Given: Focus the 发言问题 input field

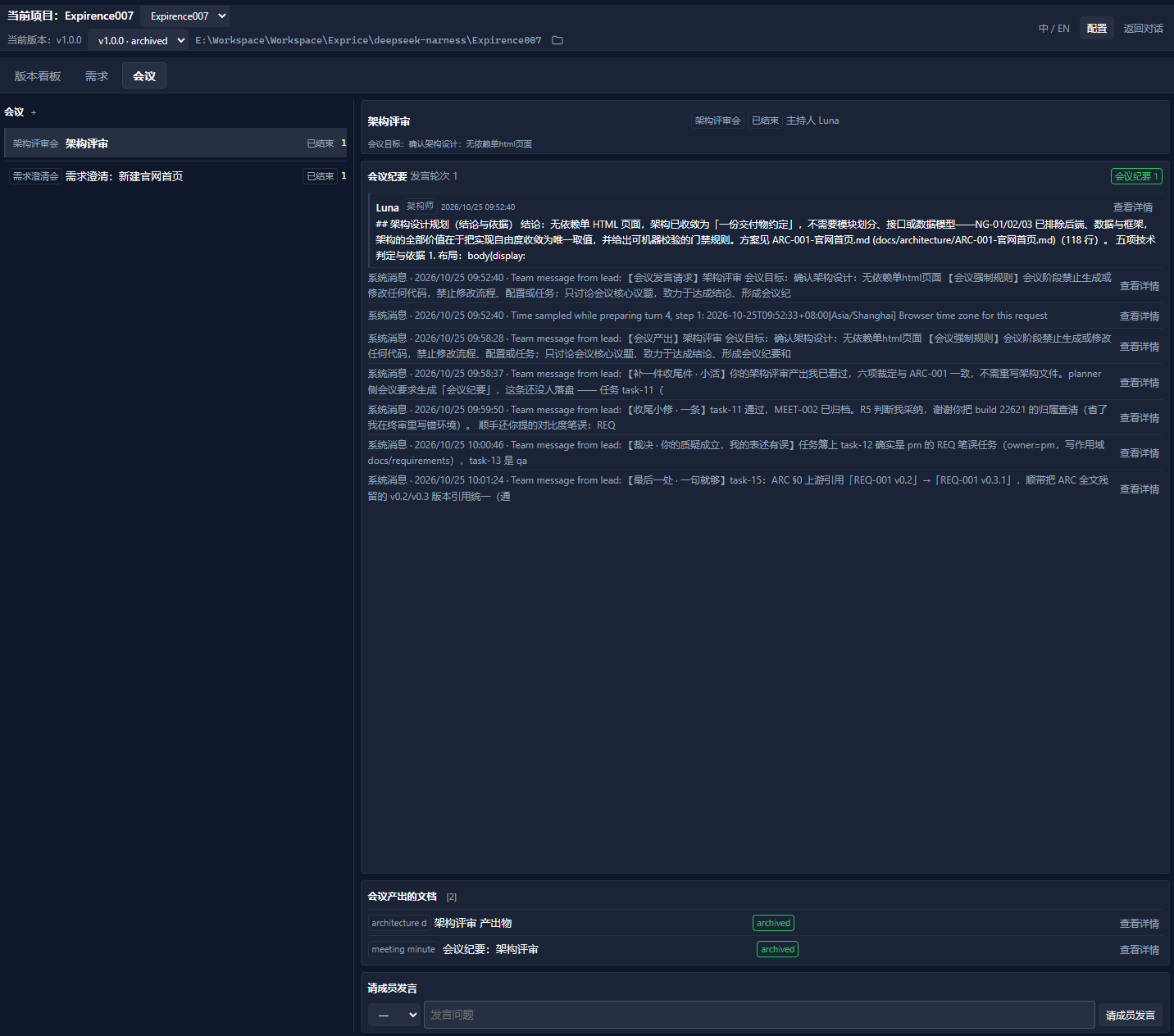Looking at the screenshot, I should [759, 1015].
